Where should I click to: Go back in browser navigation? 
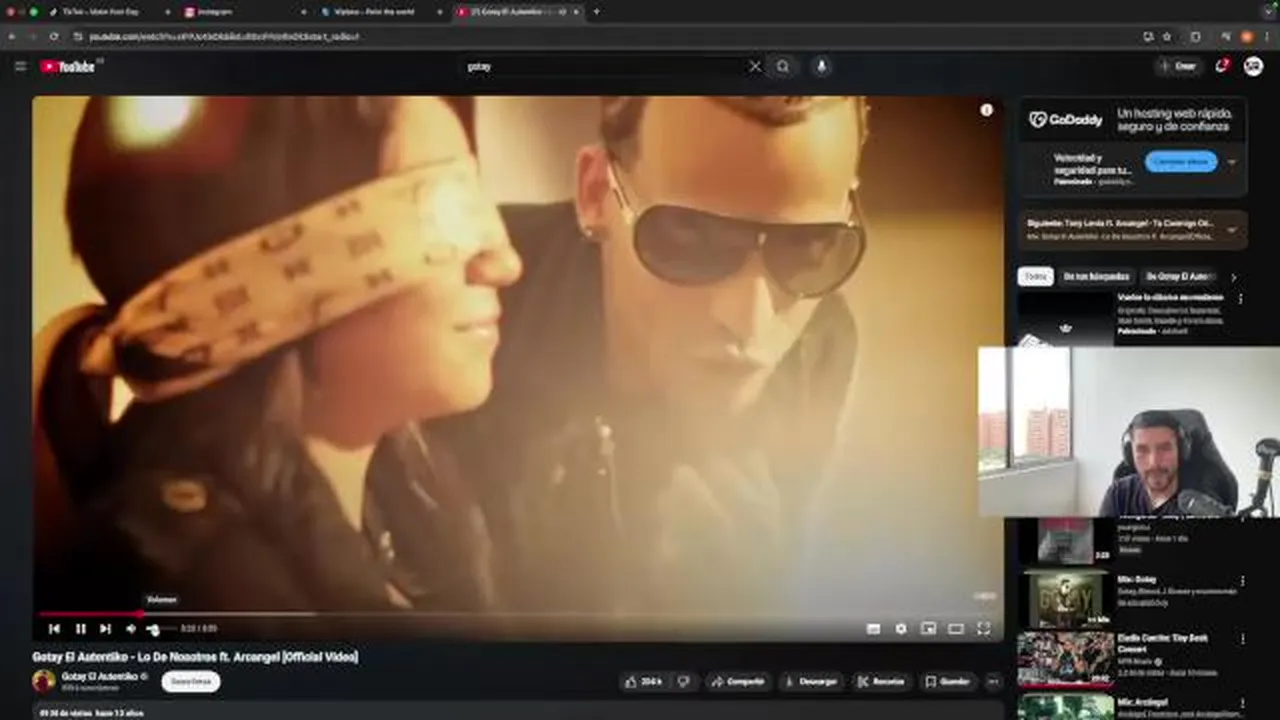click(12, 36)
